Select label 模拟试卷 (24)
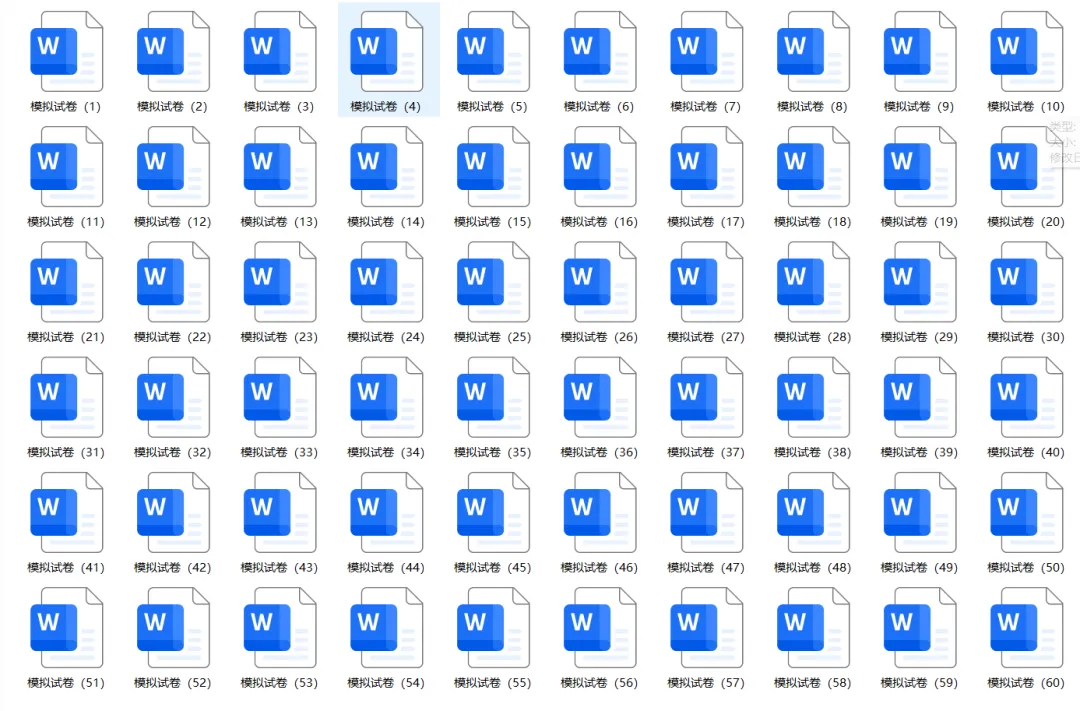 point(386,337)
